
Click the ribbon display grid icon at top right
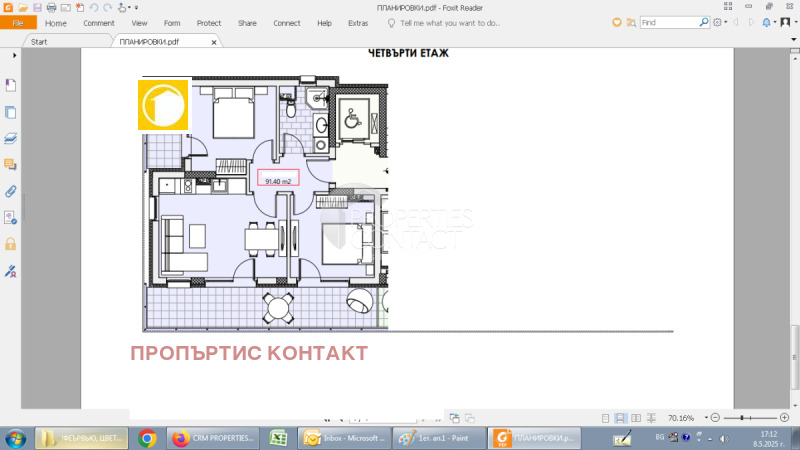(x=728, y=6)
